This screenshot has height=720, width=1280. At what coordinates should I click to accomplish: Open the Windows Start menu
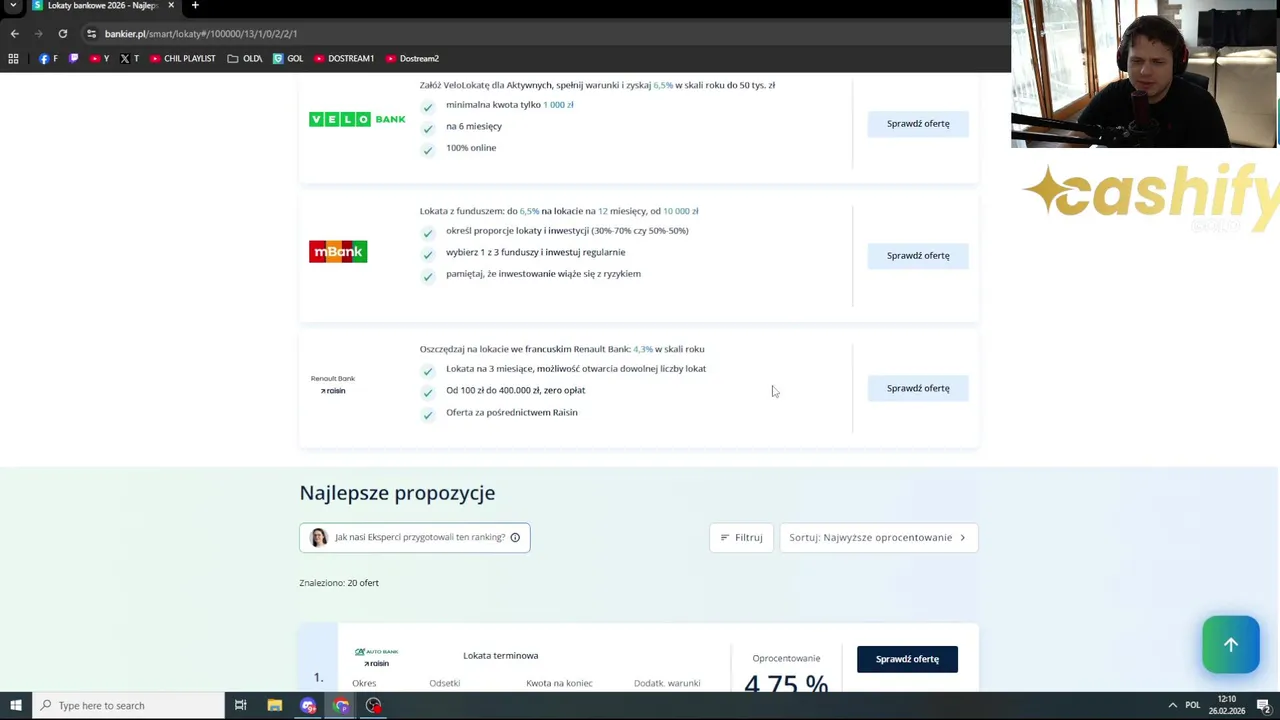point(15,705)
